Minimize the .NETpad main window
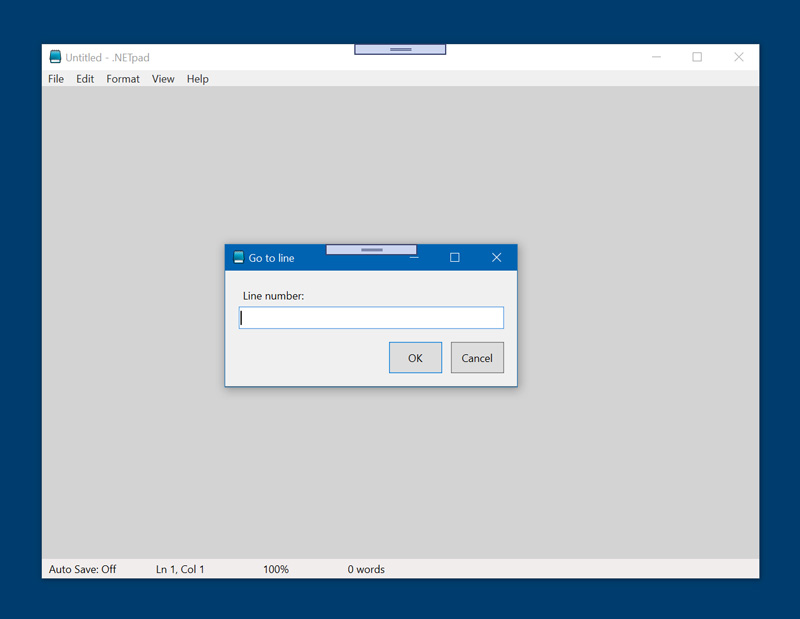The height and width of the screenshot is (619, 800). pyautogui.click(x=656, y=57)
